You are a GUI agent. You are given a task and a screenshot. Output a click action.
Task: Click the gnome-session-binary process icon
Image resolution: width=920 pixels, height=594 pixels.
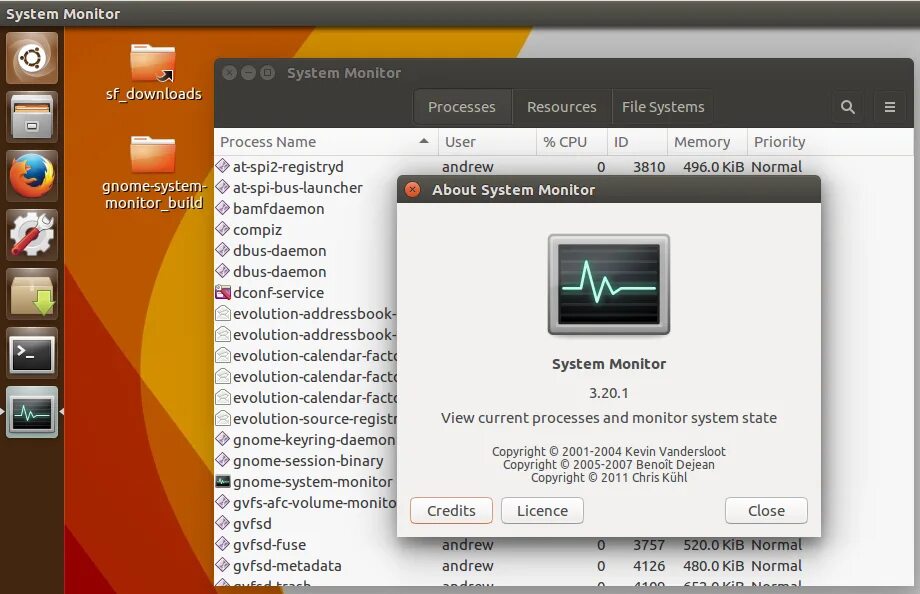222,460
